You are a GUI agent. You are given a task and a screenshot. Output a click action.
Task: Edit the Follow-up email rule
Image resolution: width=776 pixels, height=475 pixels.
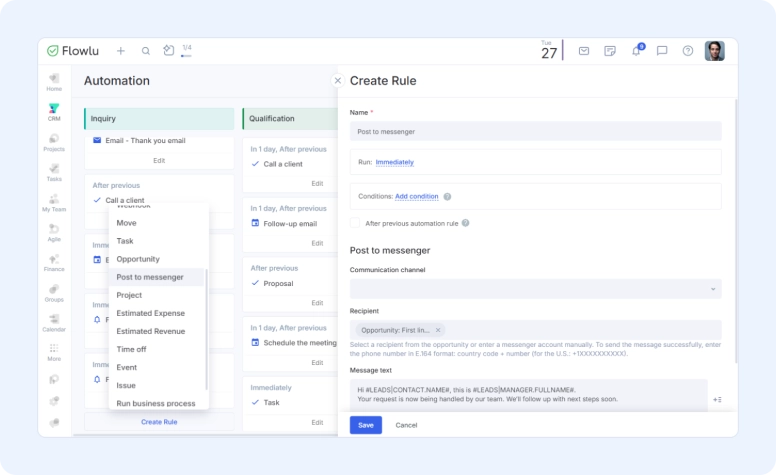click(x=317, y=243)
